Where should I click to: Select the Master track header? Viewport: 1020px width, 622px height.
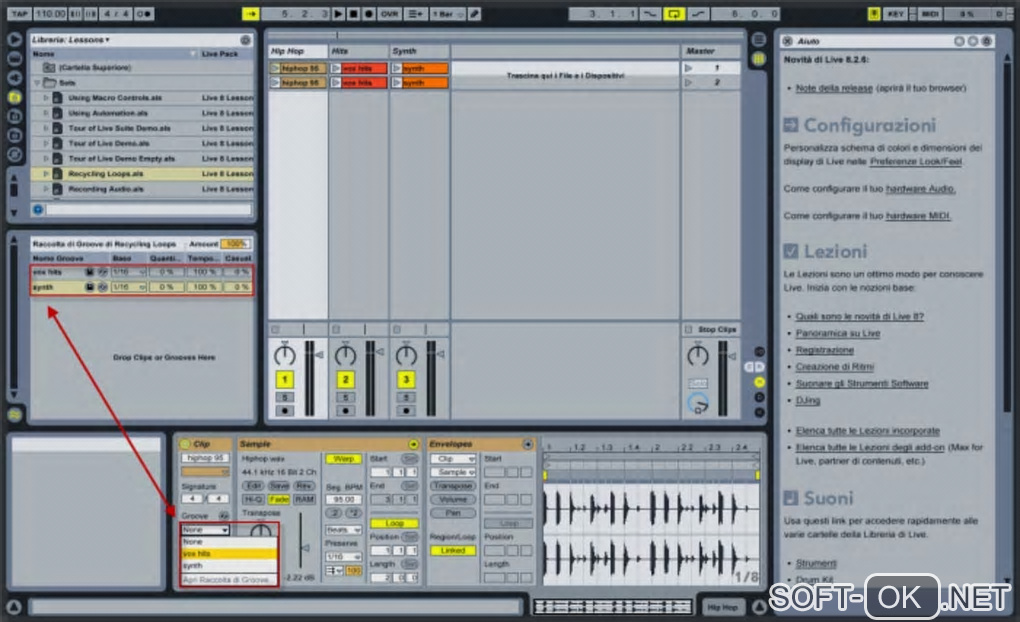[x=710, y=51]
